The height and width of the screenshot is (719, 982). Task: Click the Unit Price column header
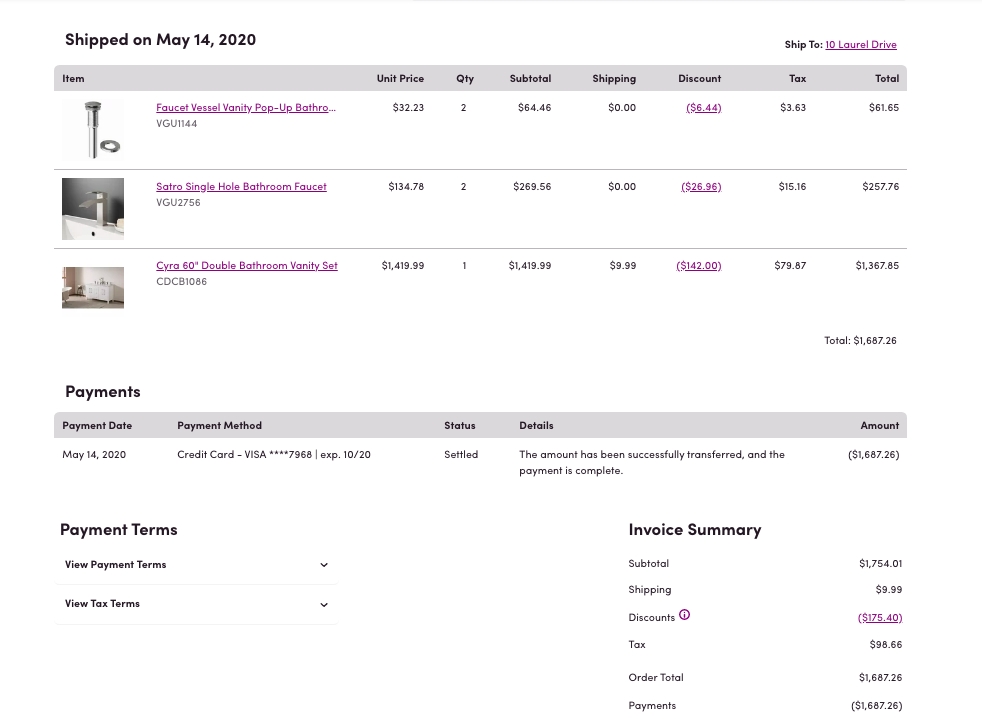(x=400, y=78)
